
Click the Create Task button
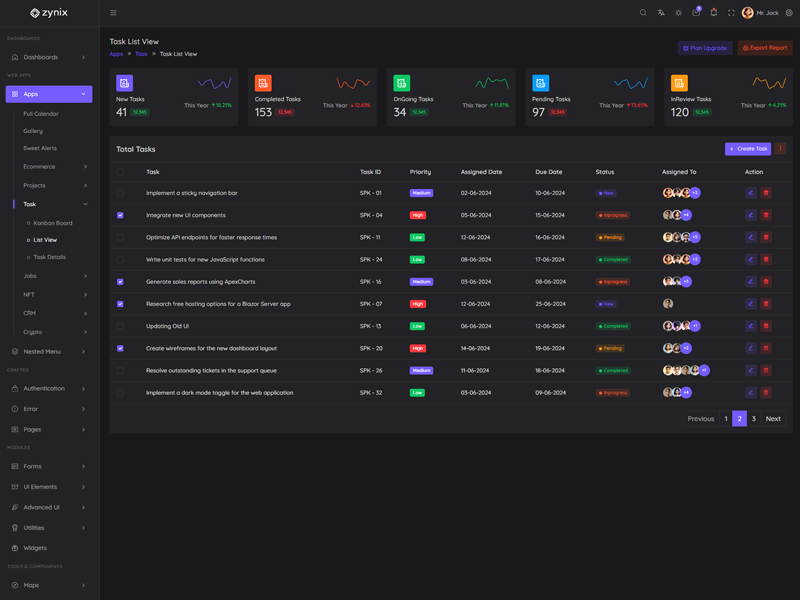tap(748, 149)
